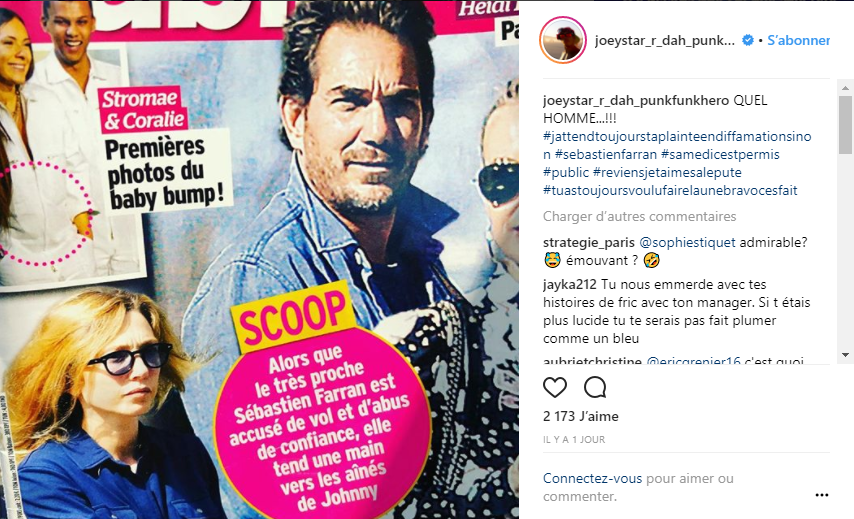The width and height of the screenshot is (854, 519).
Task: Open jayka212 commenter profile
Action: point(570,284)
